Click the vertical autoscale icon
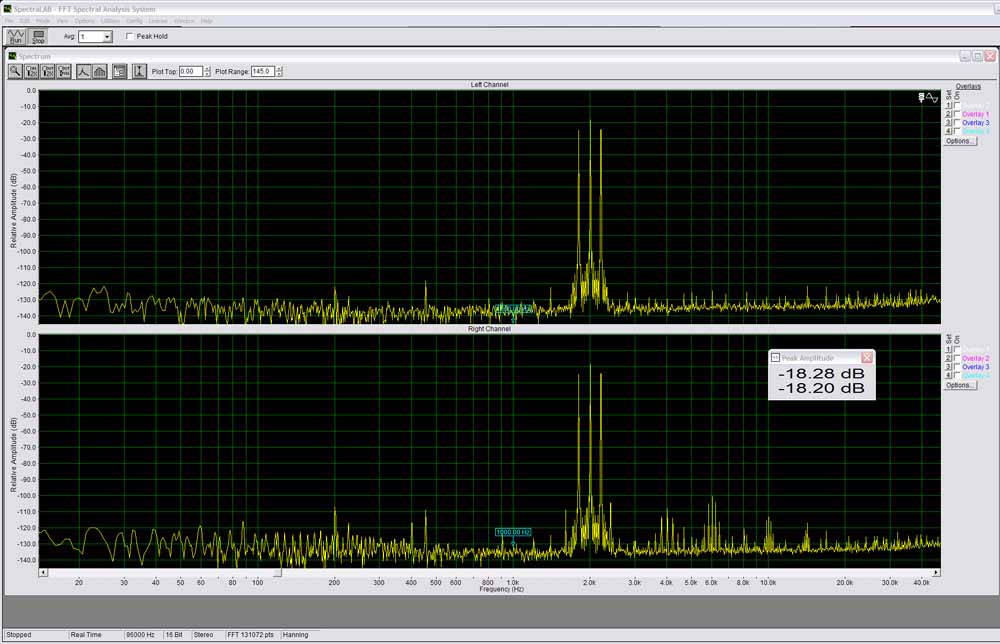Viewport: 1000px width, 644px height. point(139,71)
